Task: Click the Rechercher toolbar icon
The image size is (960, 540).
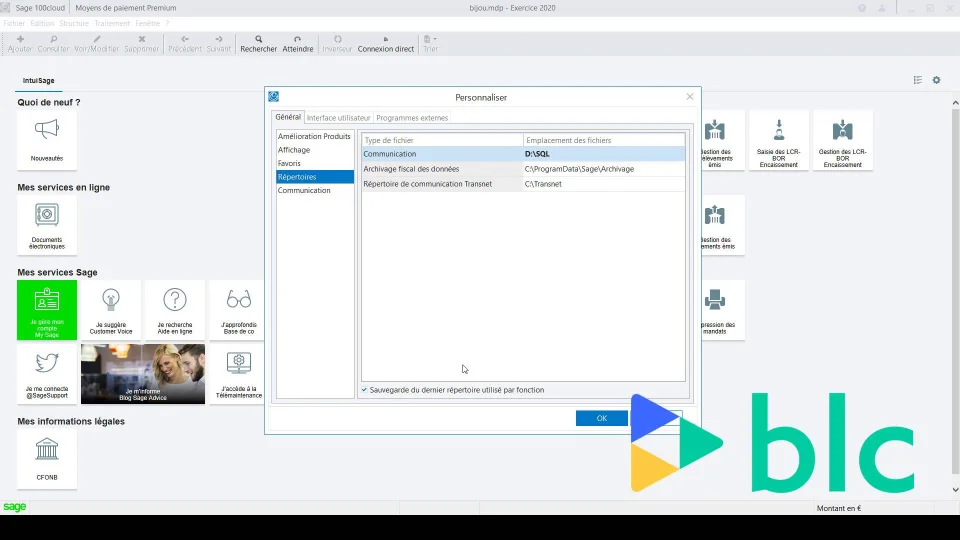Action: click(x=258, y=43)
